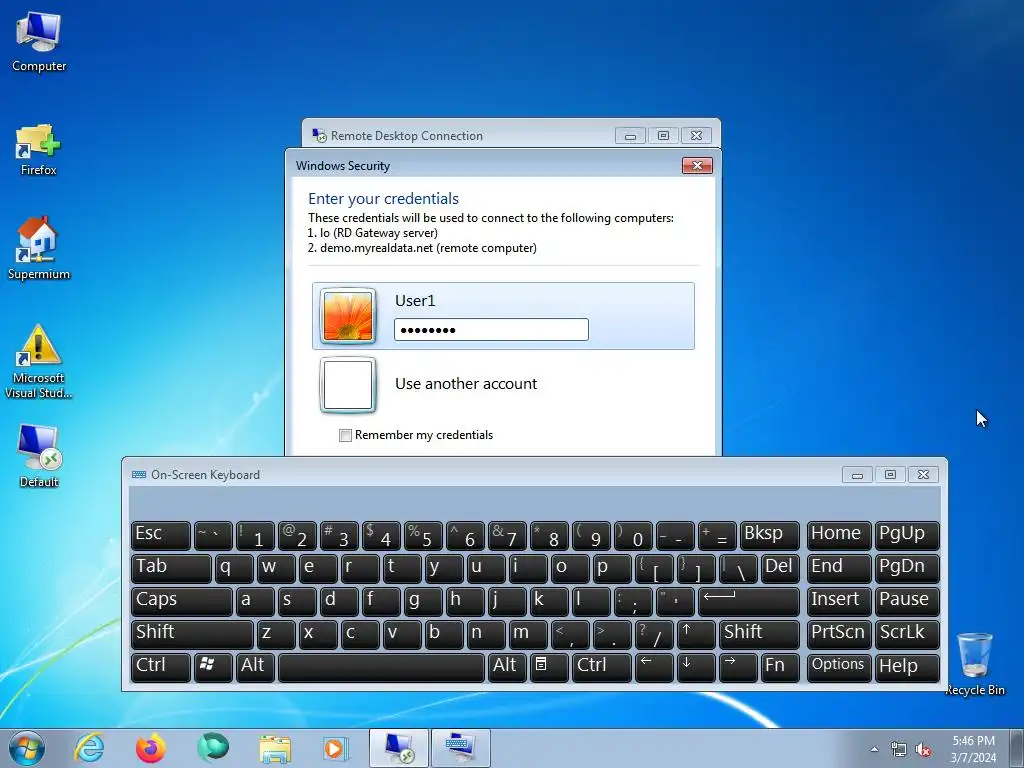Tap the left arrow key on-screen

(x=654, y=667)
